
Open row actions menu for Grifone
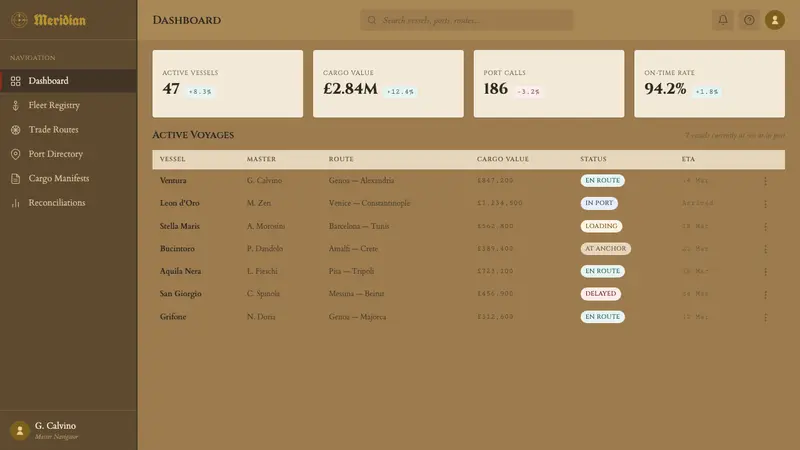[765, 317]
